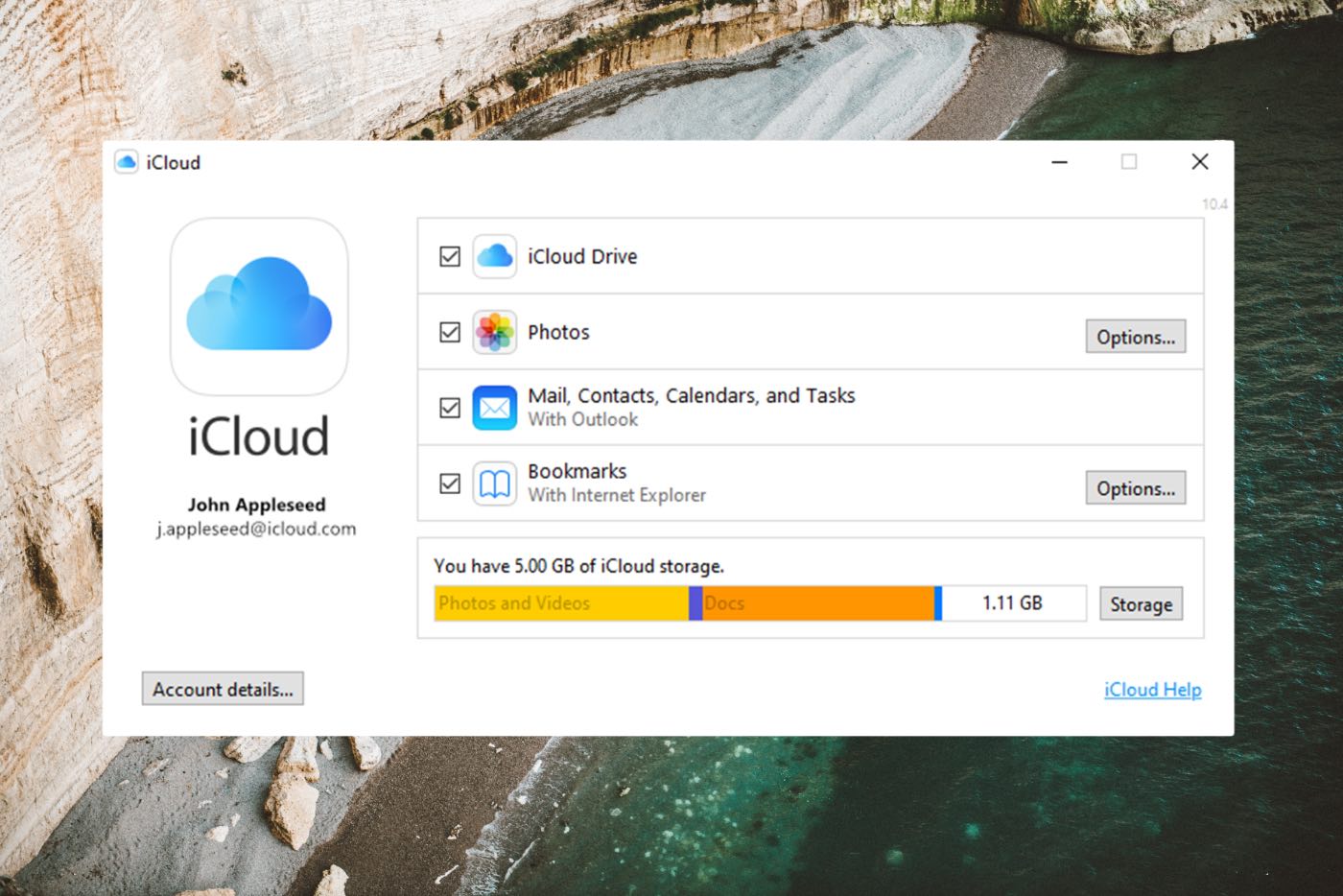Open Account details
This screenshot has height=896, width=1343.
pos(223,689)
